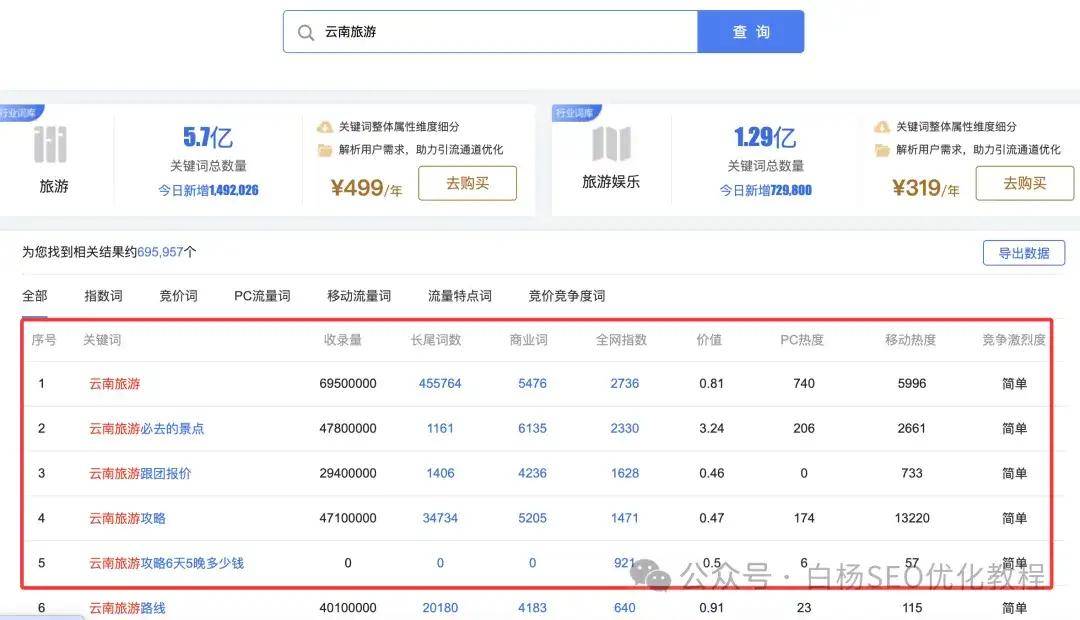Click 今日新增1,492,026 text

pos(208,190)
